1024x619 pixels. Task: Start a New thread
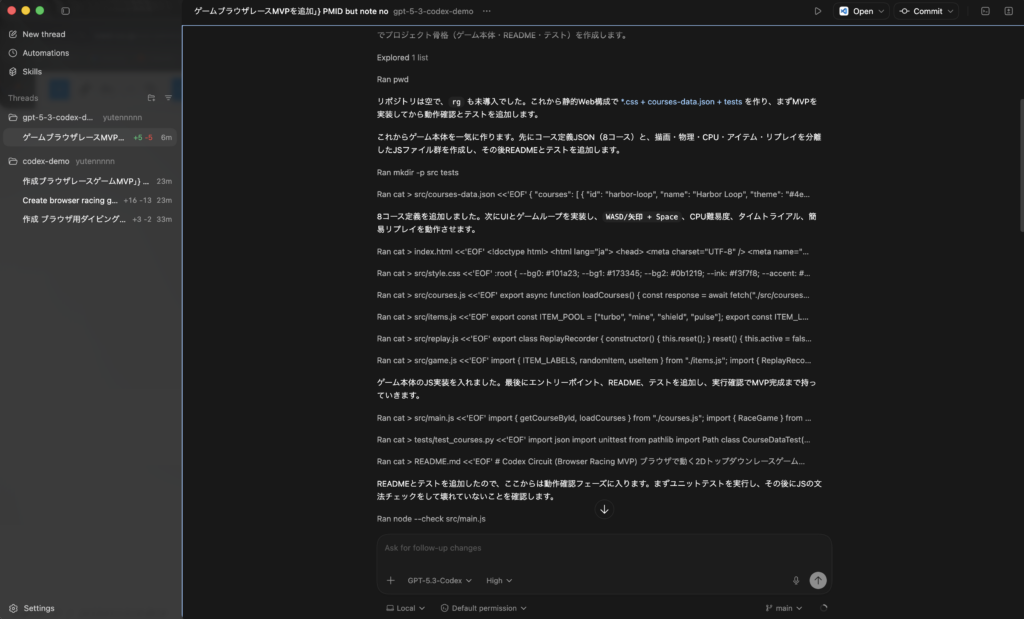click(x=43, y=34)
